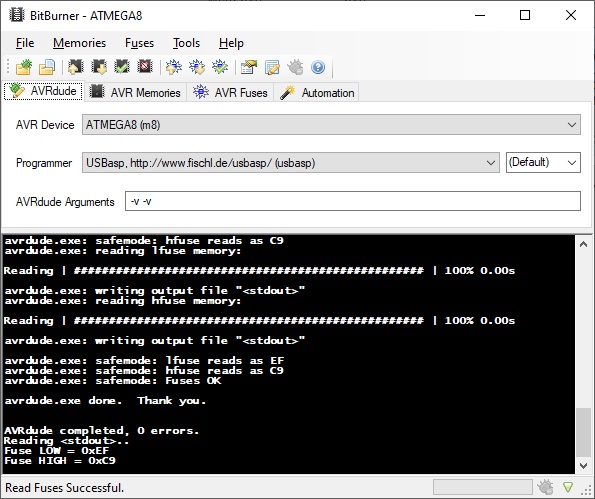Click the verify fuses checkmark icon
Screen dimensions: 595x499
click(220, 67)
